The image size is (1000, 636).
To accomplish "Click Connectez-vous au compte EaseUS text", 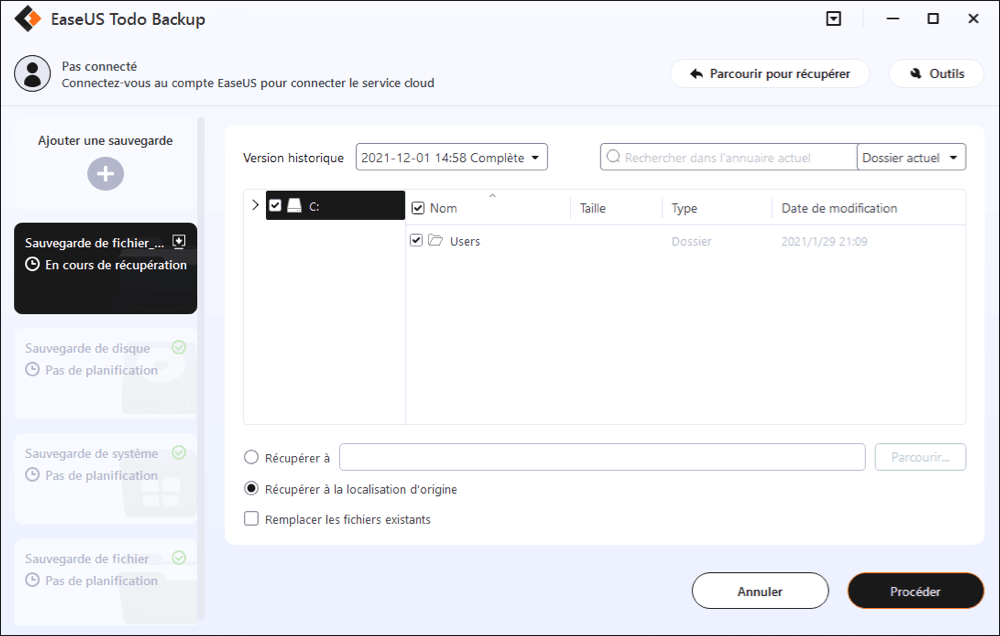I will [x=248, y=83].
